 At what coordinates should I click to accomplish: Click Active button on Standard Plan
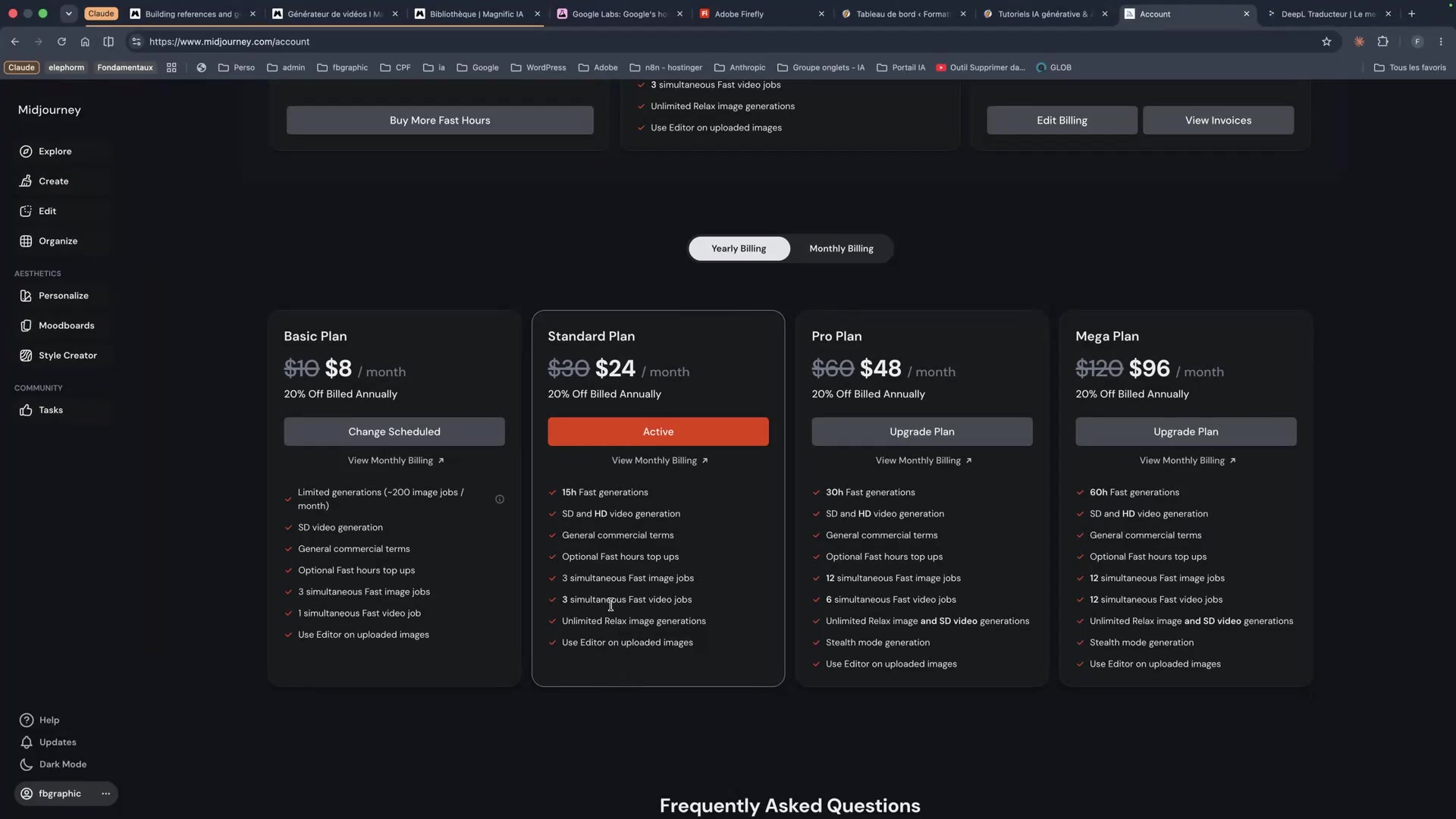click(658, 431)
